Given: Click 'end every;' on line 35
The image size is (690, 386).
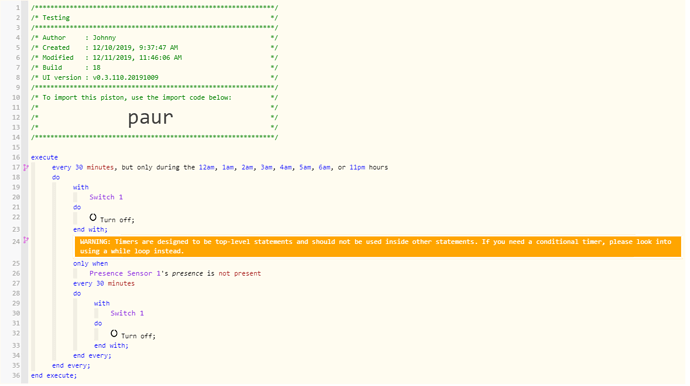Looking at the screenshot, I should click(71, 366).
